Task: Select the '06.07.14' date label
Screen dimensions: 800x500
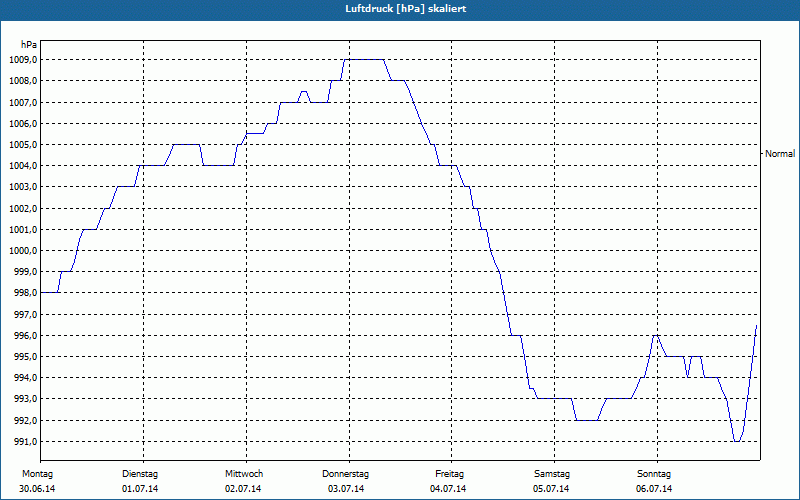Action: [x=654, y=489]
